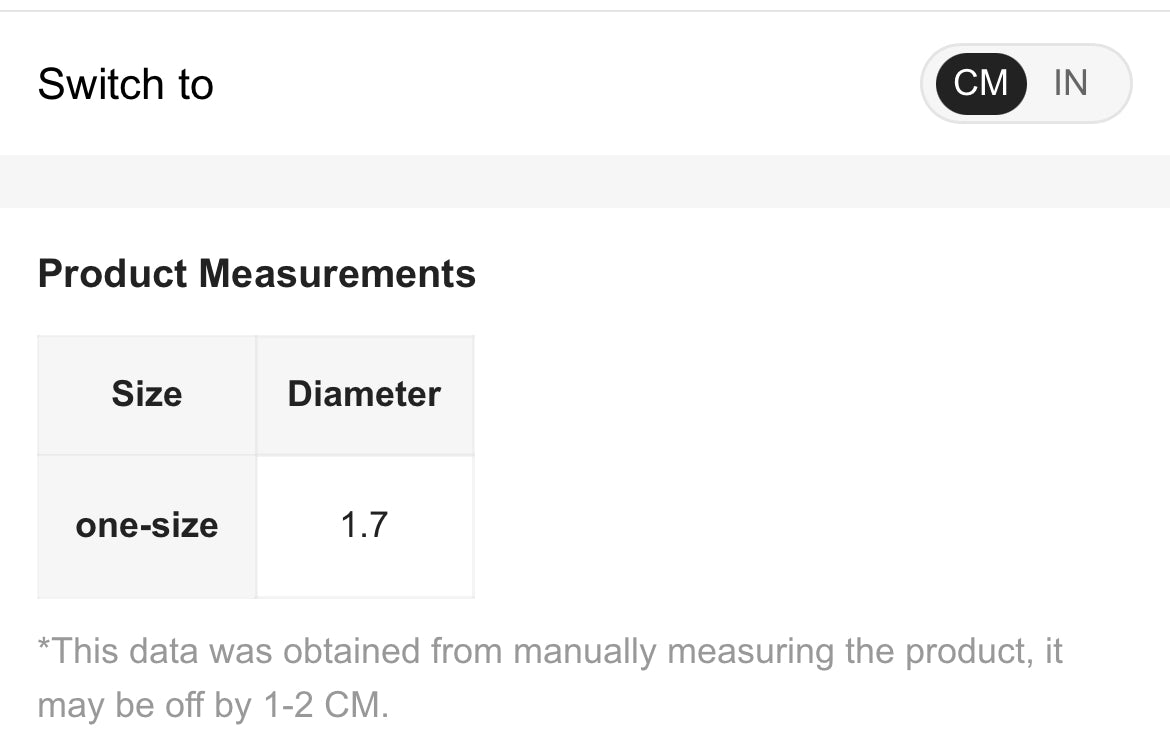The image size is (1170, 732).
Task: Select the CM unit option
Action: click(981, 83)
